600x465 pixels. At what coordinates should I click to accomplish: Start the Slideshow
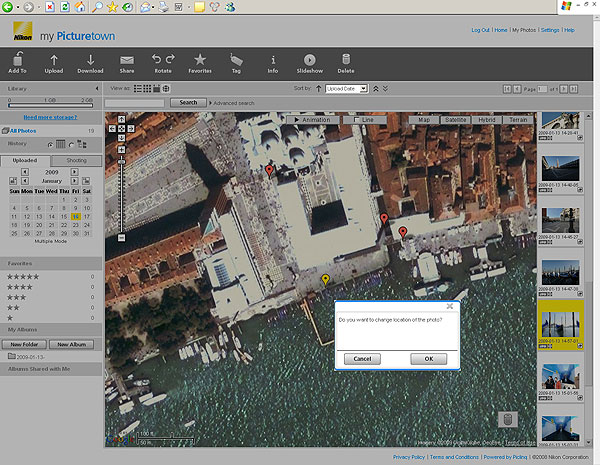coord(310,63)
